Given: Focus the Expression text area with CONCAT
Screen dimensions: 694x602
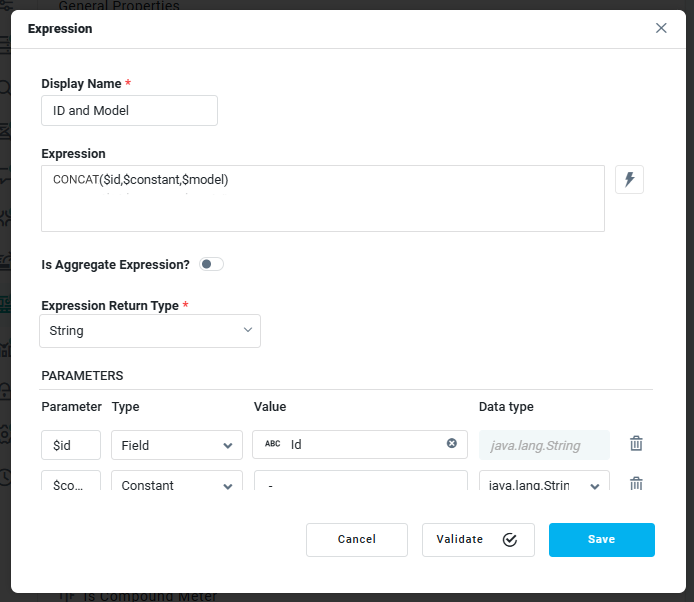Looking at the screenshot, I should coord(322,198).
